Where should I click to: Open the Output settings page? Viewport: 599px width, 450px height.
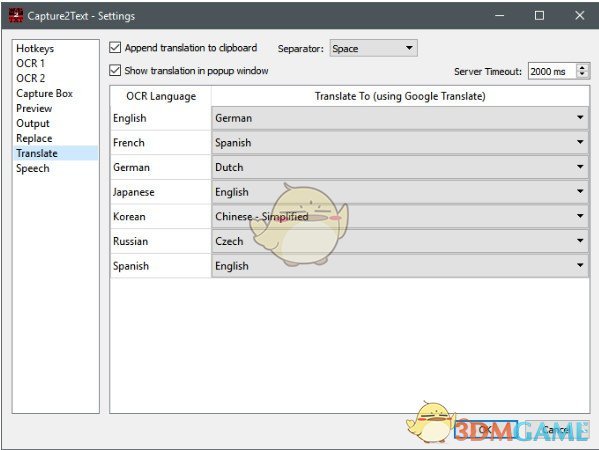tap(55, 123)
